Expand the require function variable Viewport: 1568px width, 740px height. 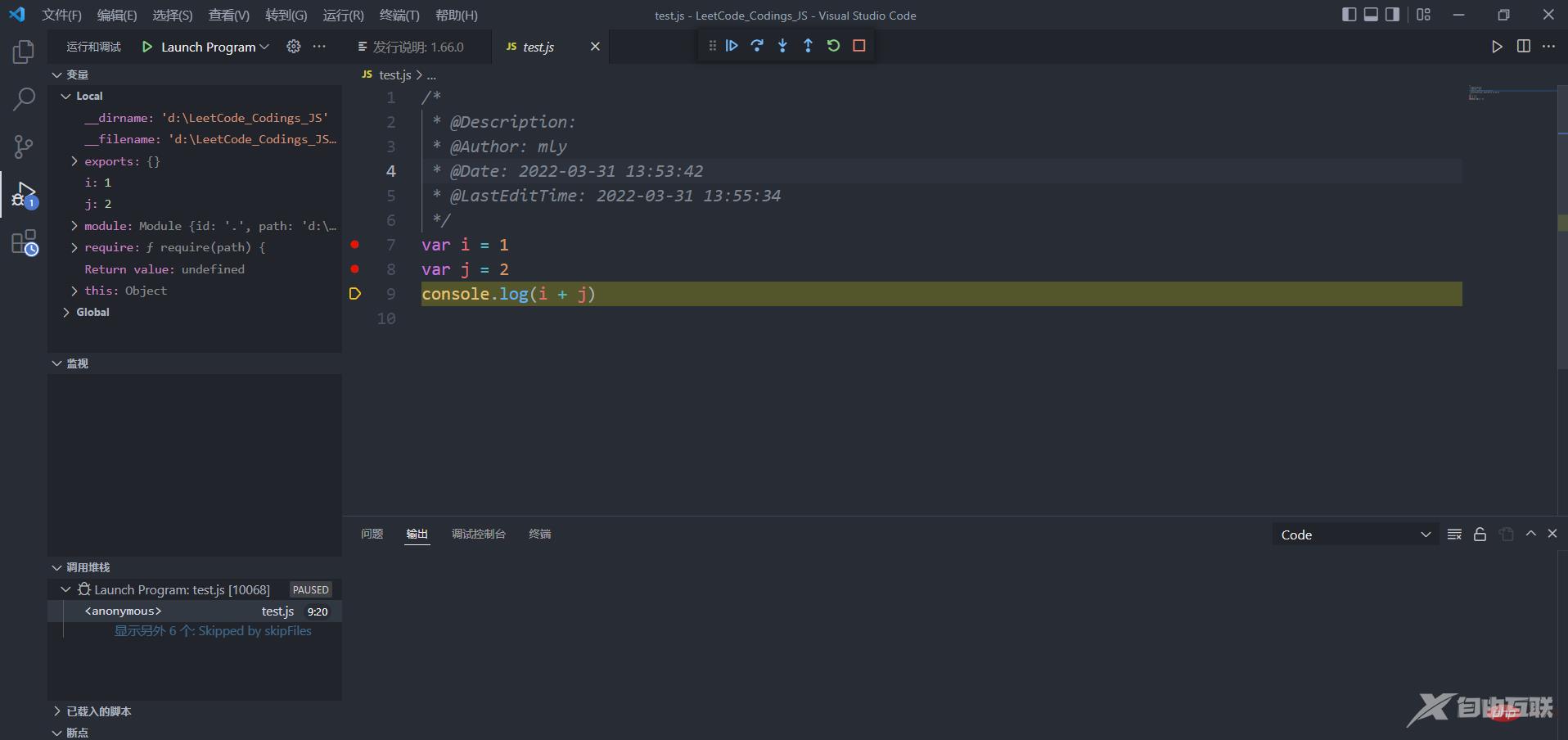[74, 246]
